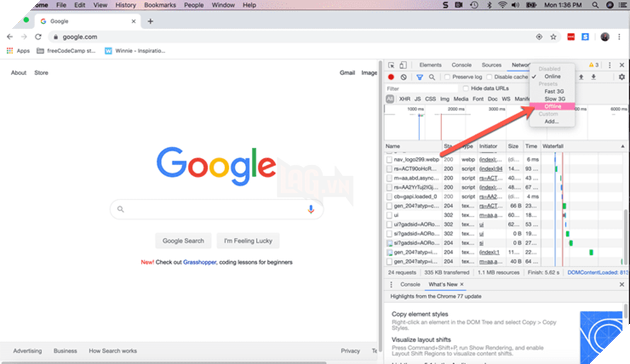Choose Online in the throttling menu
630x364 pixels.
pyautogui.click(x=552, y=76)
